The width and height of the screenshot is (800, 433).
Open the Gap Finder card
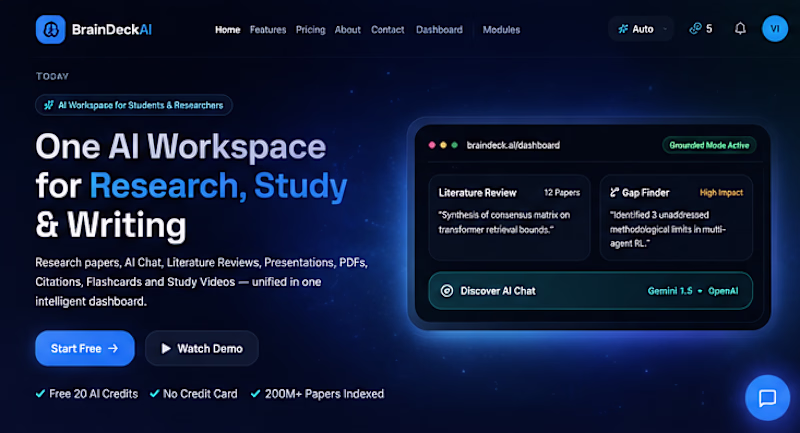[x=676, y=218]
